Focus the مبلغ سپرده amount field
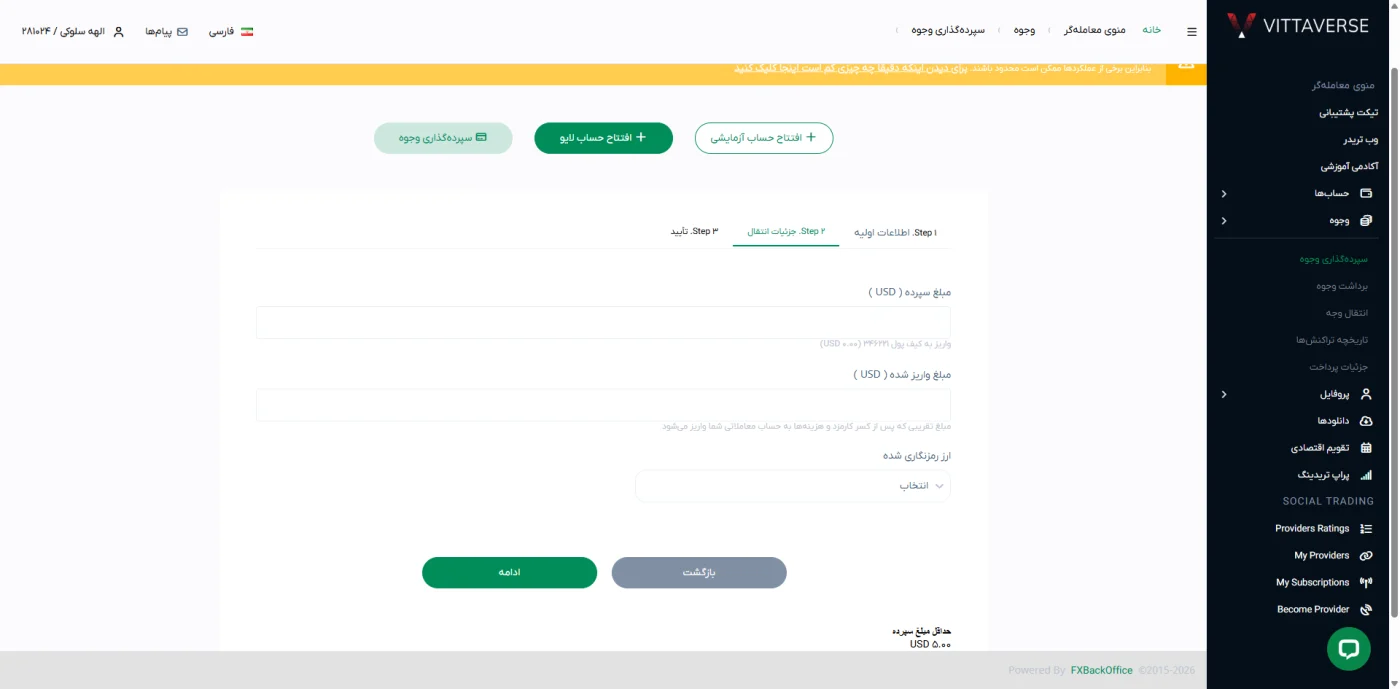This screenshot has width=1400, height=689. (603, 323)
